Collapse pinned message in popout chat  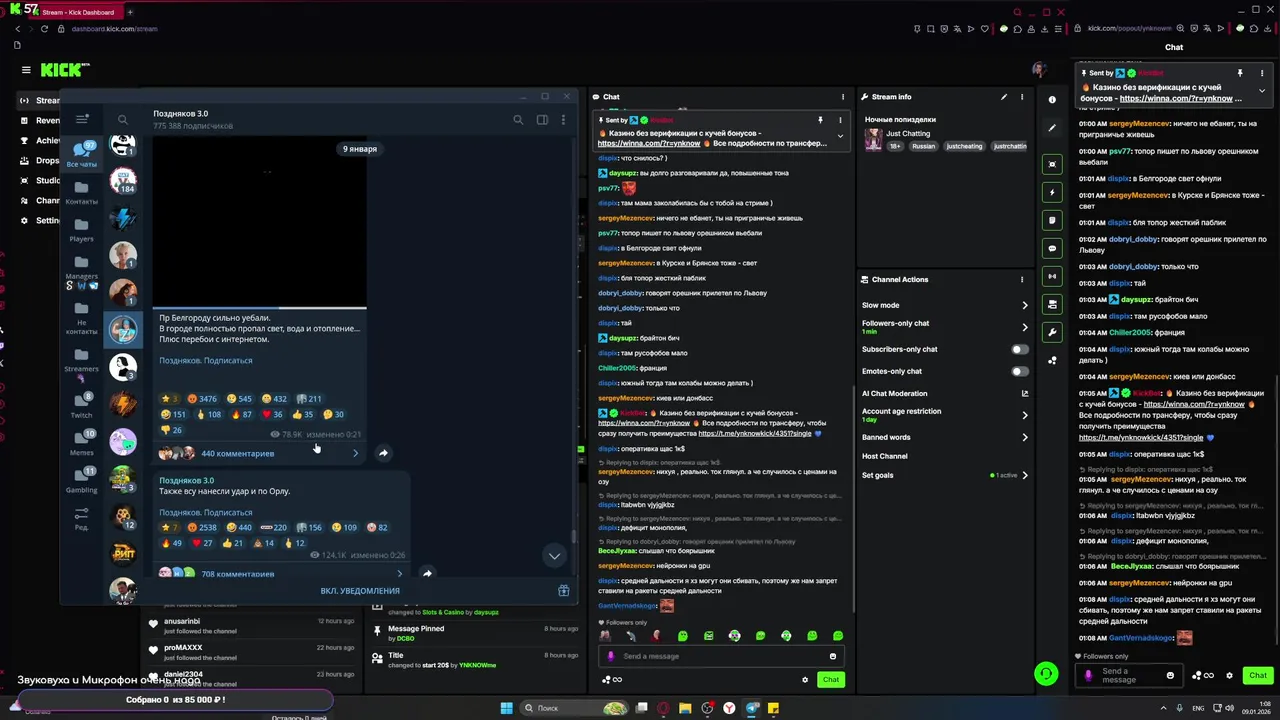(1262, 90)
